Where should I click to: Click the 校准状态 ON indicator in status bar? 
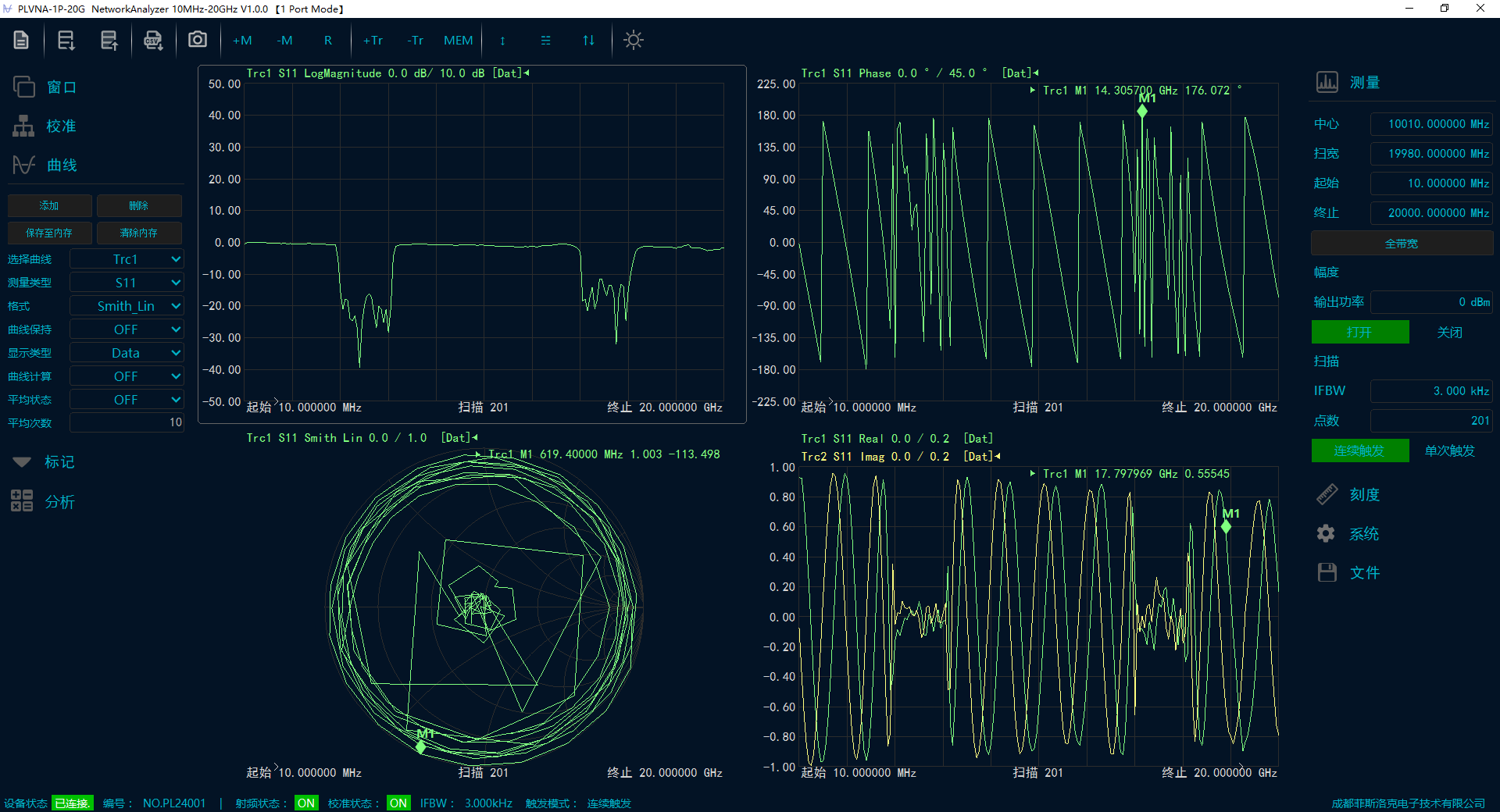(398, 803)
